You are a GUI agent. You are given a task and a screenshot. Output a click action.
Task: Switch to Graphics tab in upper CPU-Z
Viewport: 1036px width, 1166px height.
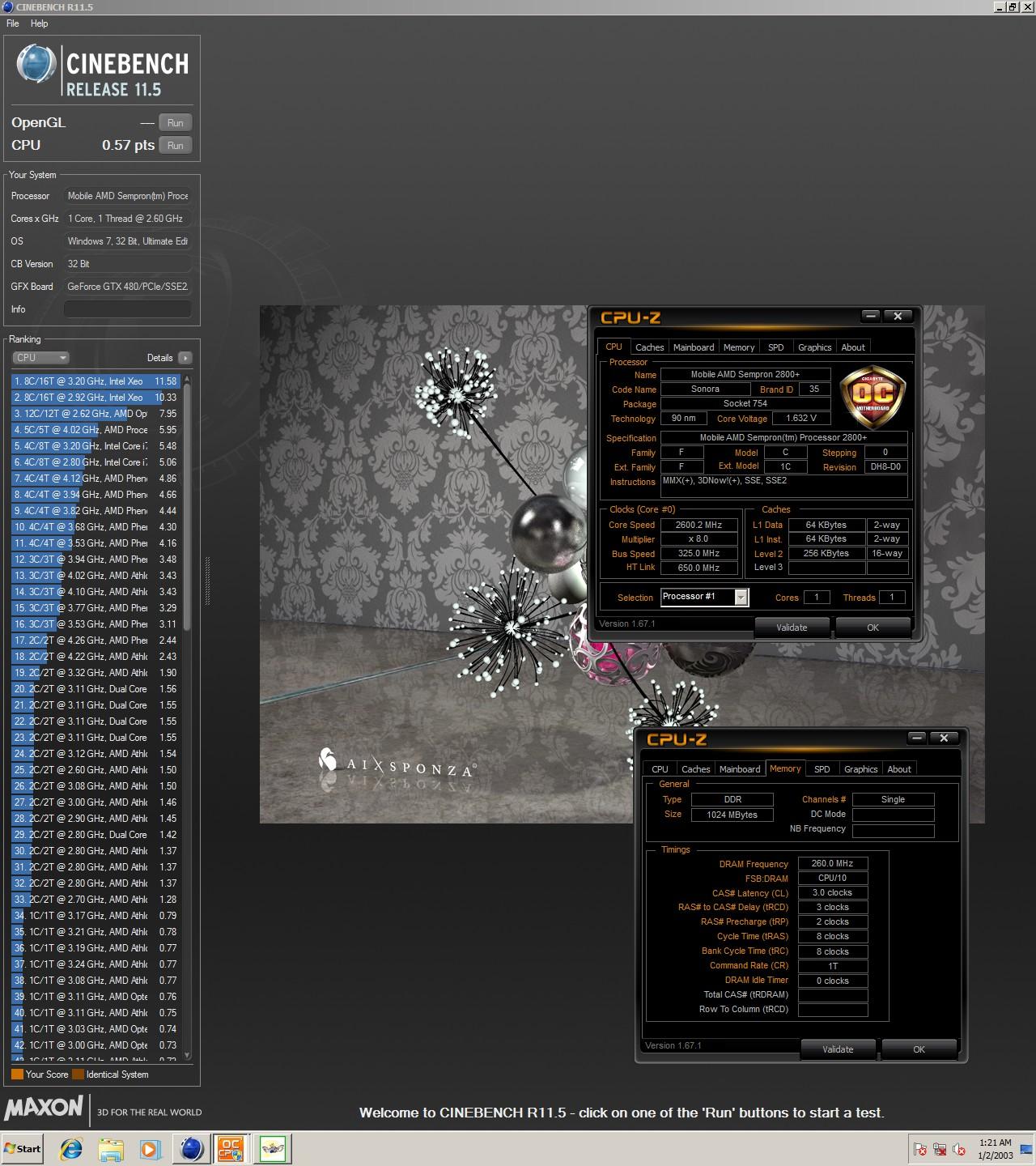(814, 347)
